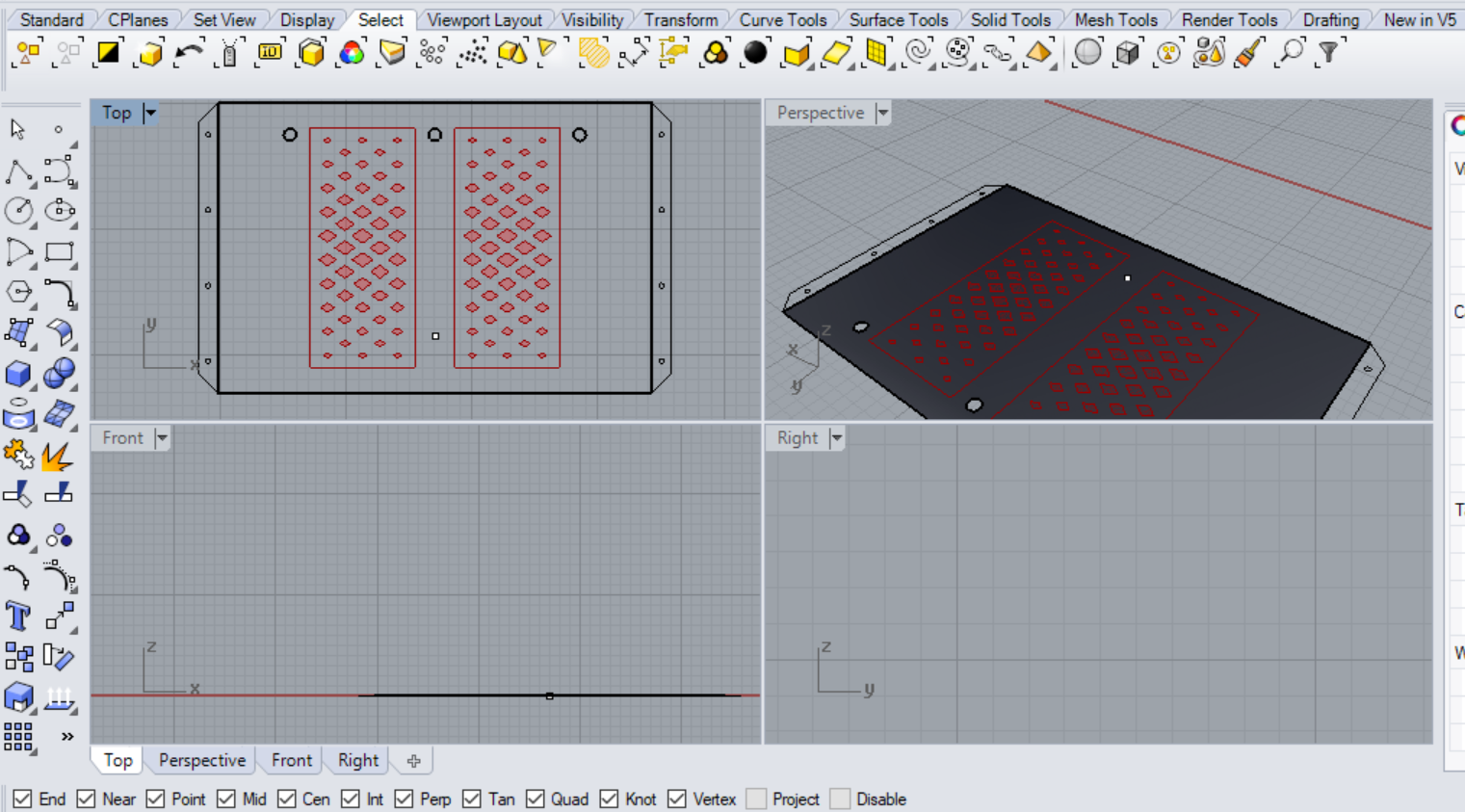Toggle the Perp object snap checkbox
1465x812 pixels.
point(404,799)
